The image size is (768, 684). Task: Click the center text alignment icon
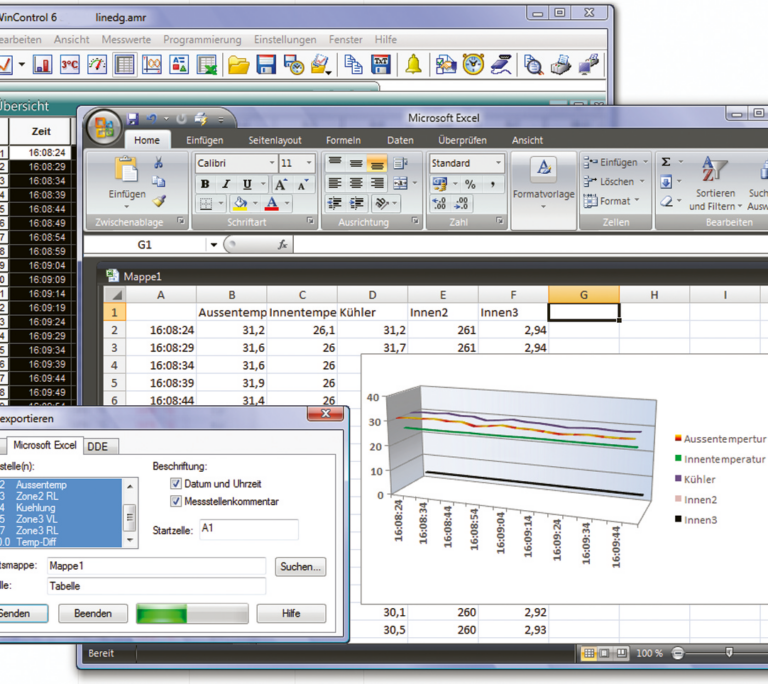(356, 183)
